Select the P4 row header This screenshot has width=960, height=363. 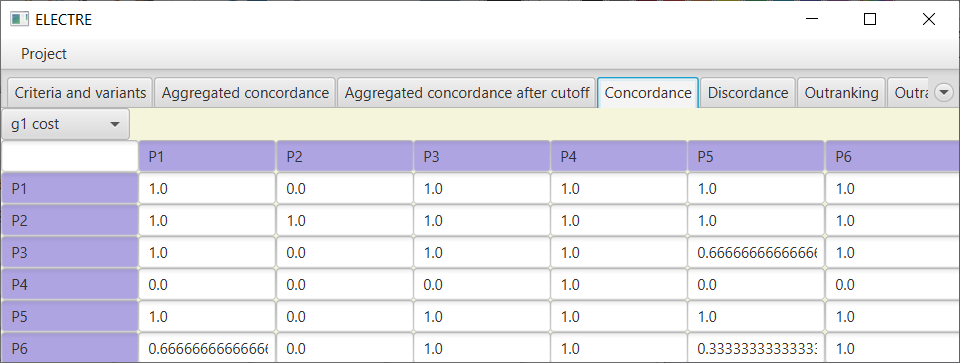click(70, 285)
